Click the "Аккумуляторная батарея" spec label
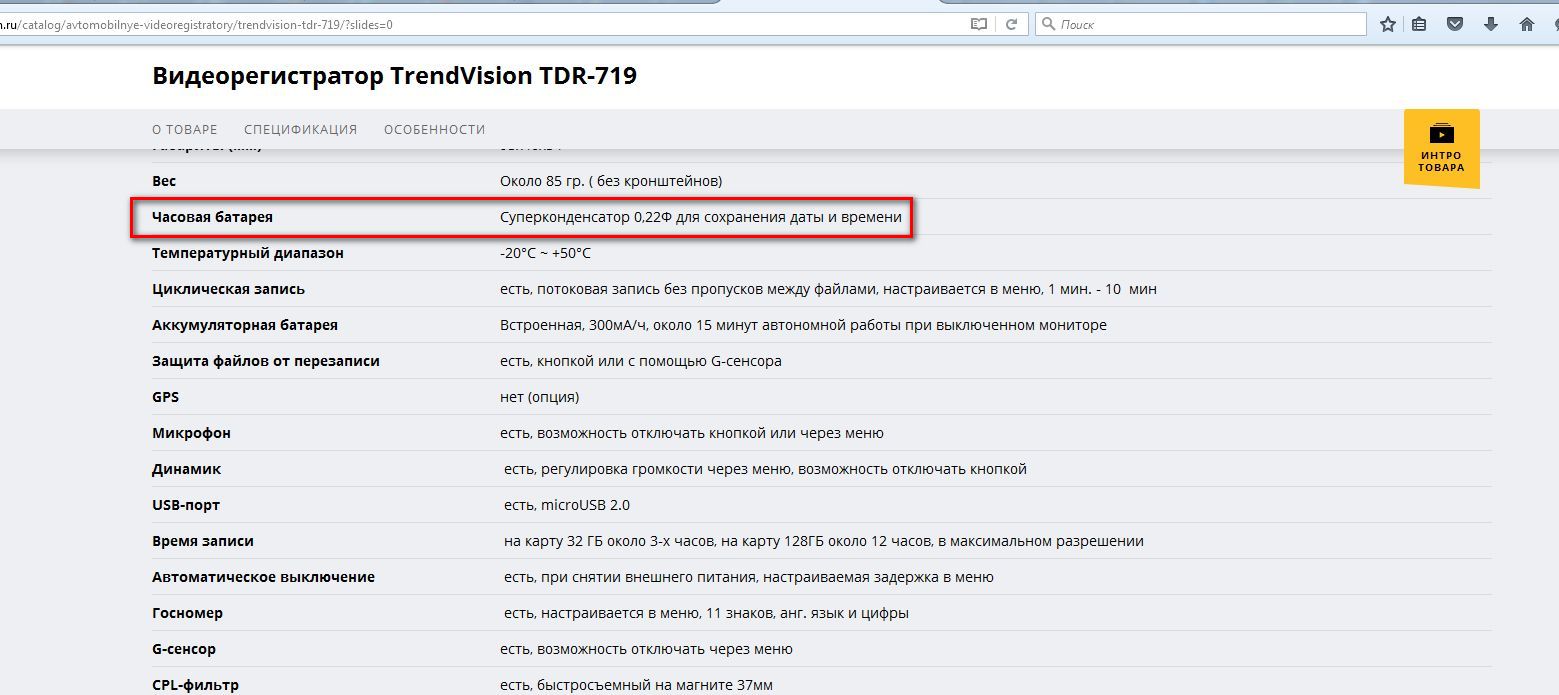The image size is (1559, 695). (244, 325)
